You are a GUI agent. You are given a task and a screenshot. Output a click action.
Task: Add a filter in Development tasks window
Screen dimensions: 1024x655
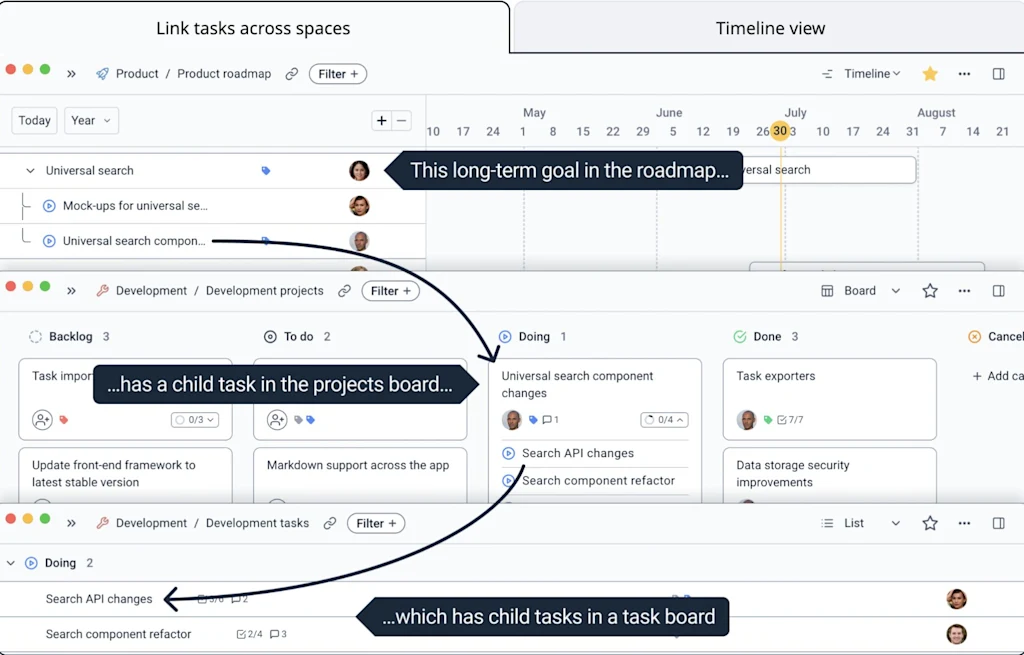tap(376, 523)
